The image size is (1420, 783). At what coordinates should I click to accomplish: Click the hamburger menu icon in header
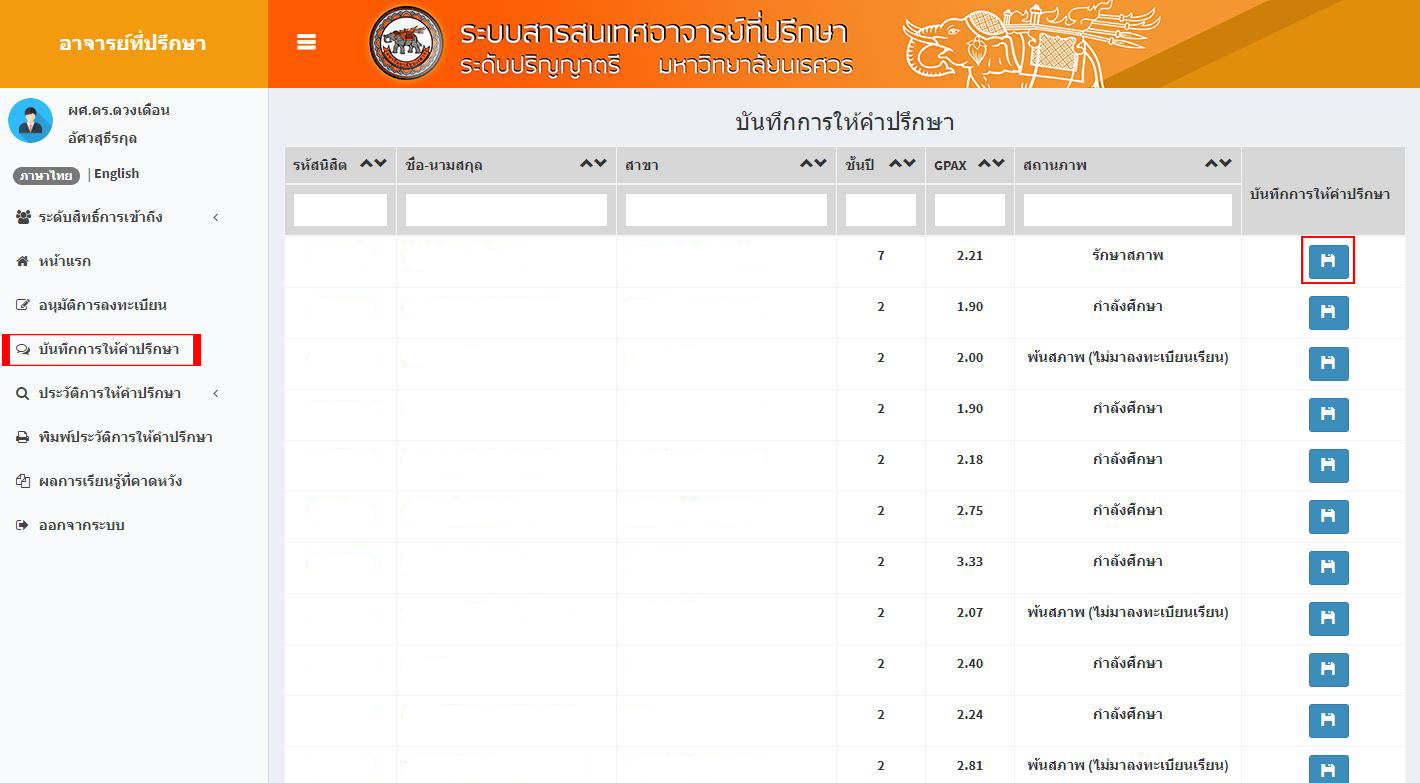pos(307,42)
